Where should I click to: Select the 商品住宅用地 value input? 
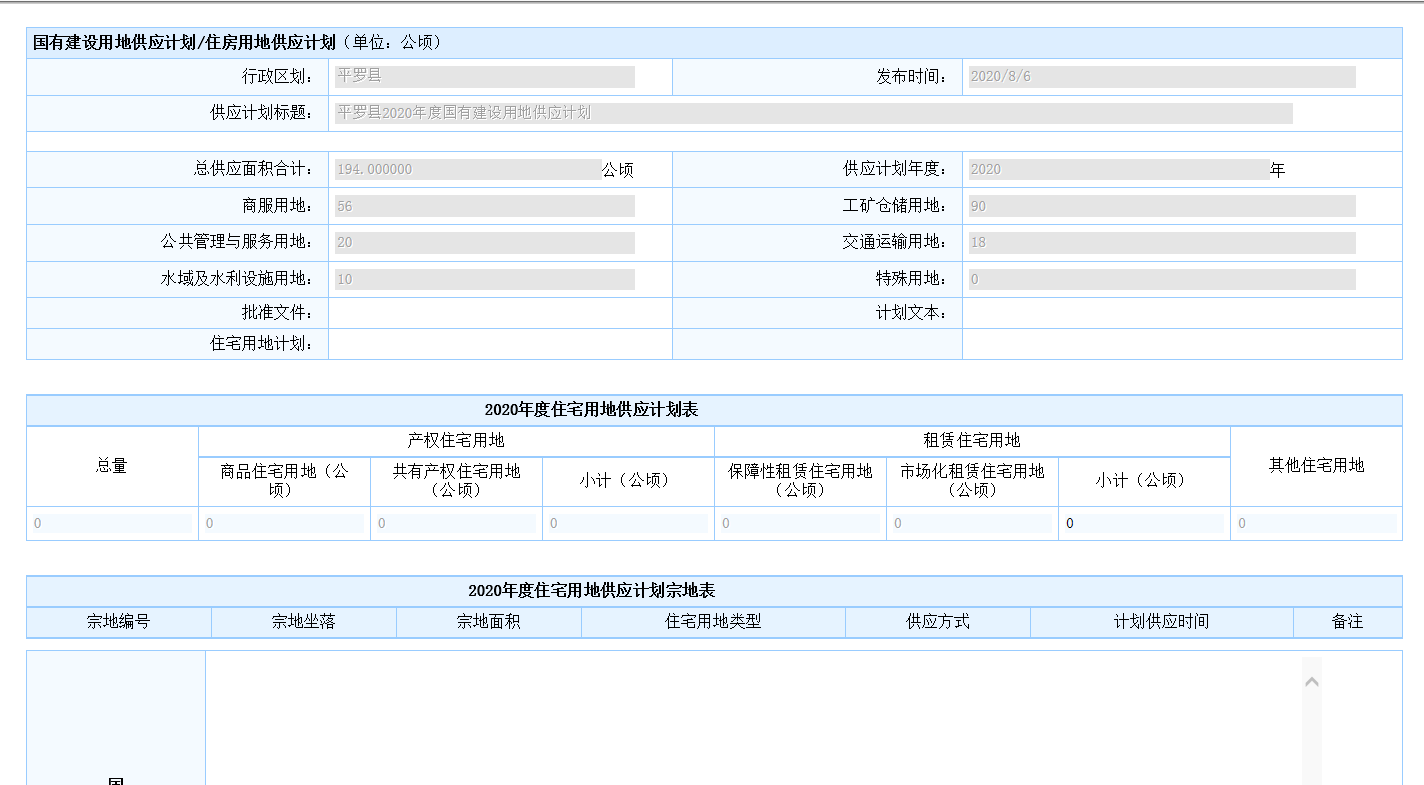click(x=284, y=524)
